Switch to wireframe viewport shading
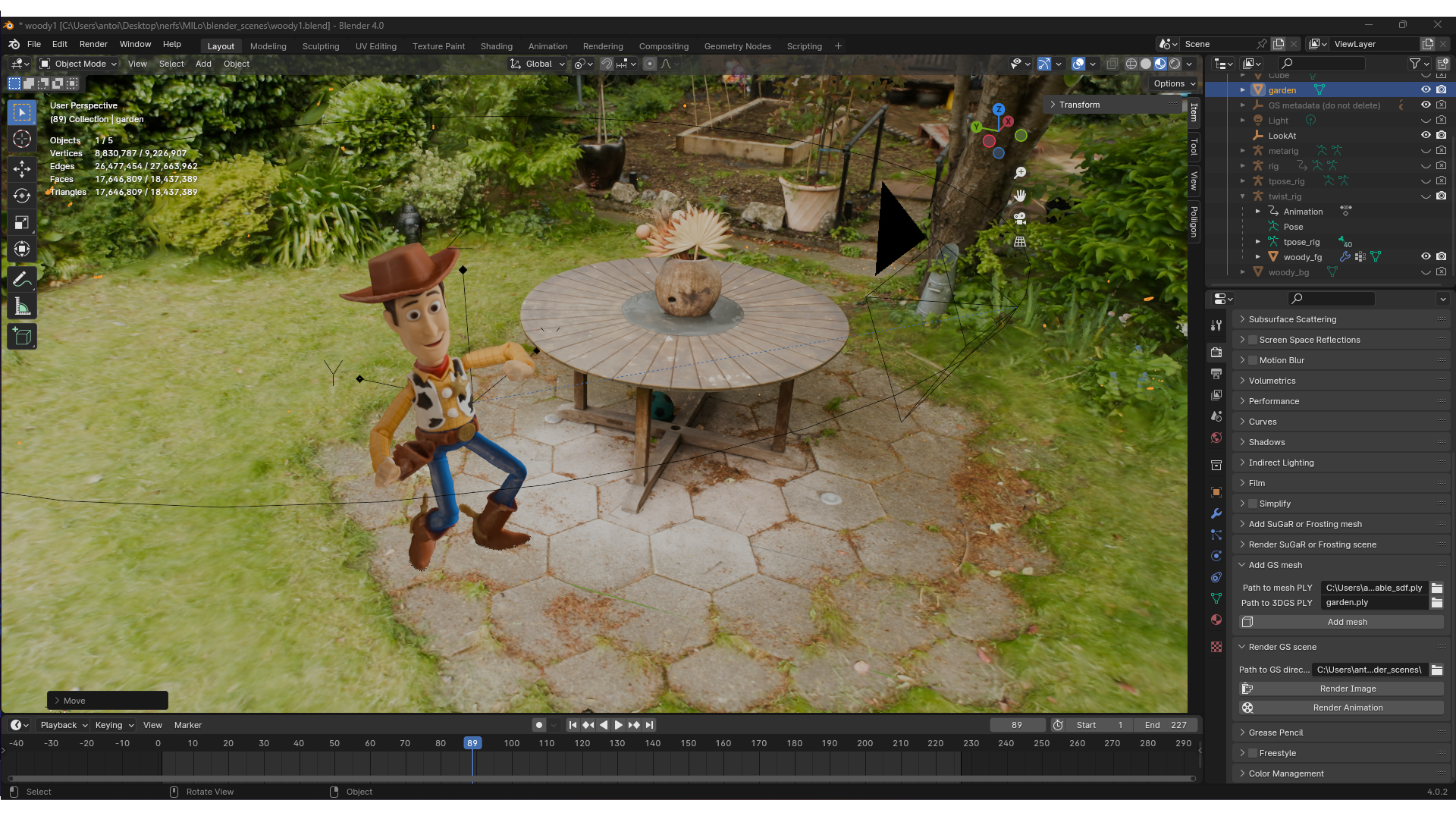The image size is (1456, 819). [1131, 64]
